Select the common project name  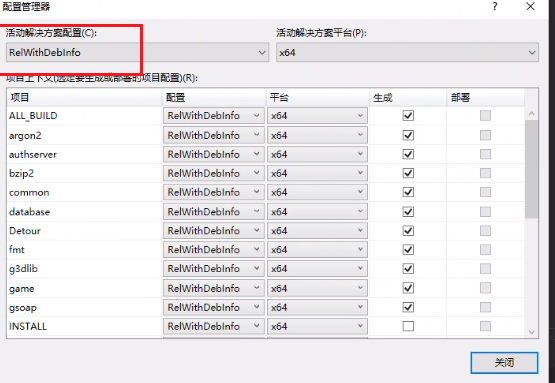coord(29,193)
